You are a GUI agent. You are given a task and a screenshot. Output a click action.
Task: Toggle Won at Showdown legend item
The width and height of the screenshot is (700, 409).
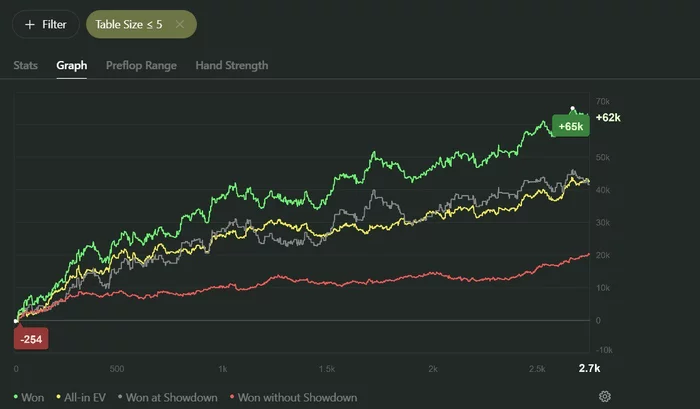point(170,397)
